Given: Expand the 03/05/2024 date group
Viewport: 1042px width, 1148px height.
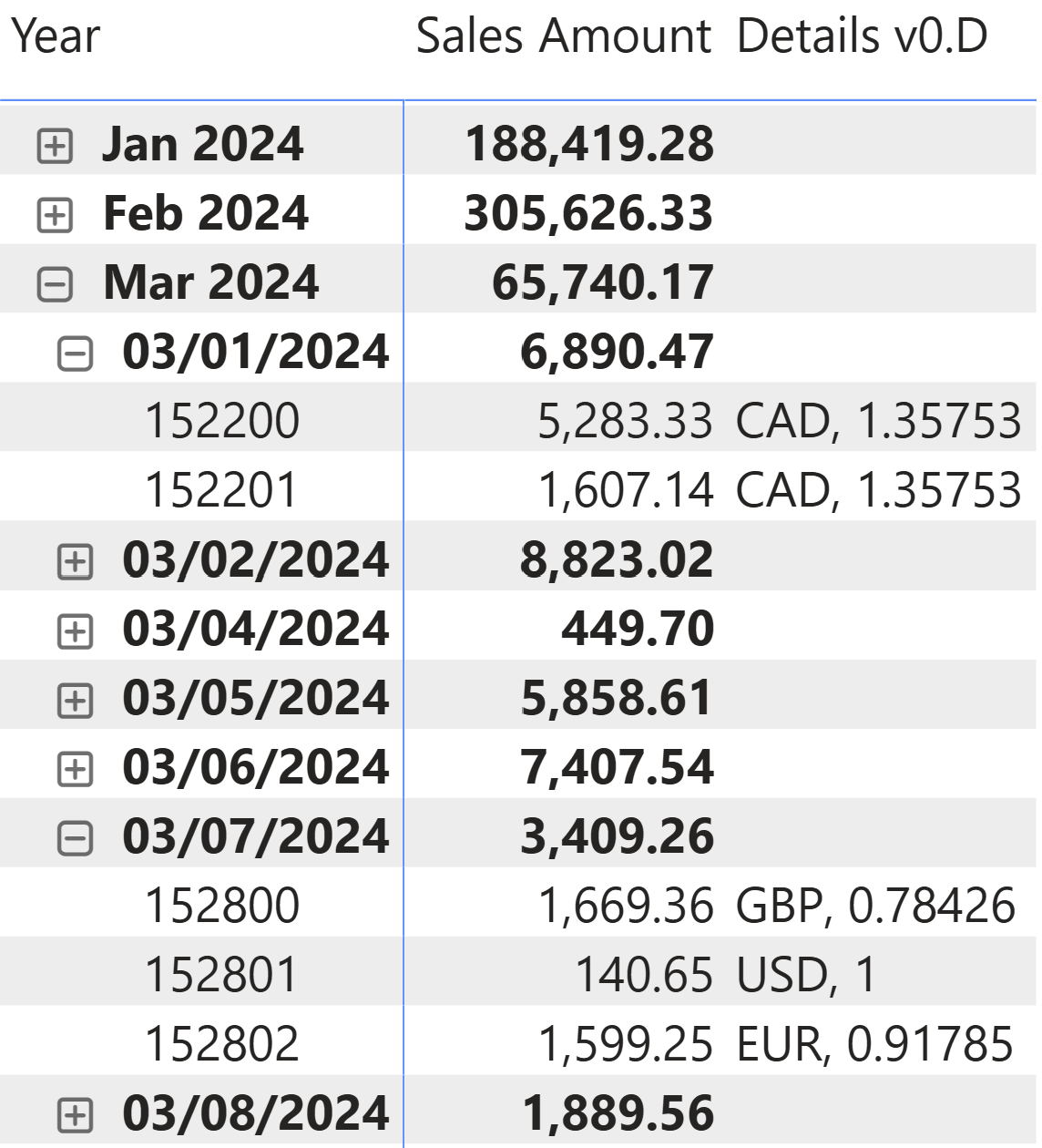Looking at the screenshot, I should click(75, 700).
